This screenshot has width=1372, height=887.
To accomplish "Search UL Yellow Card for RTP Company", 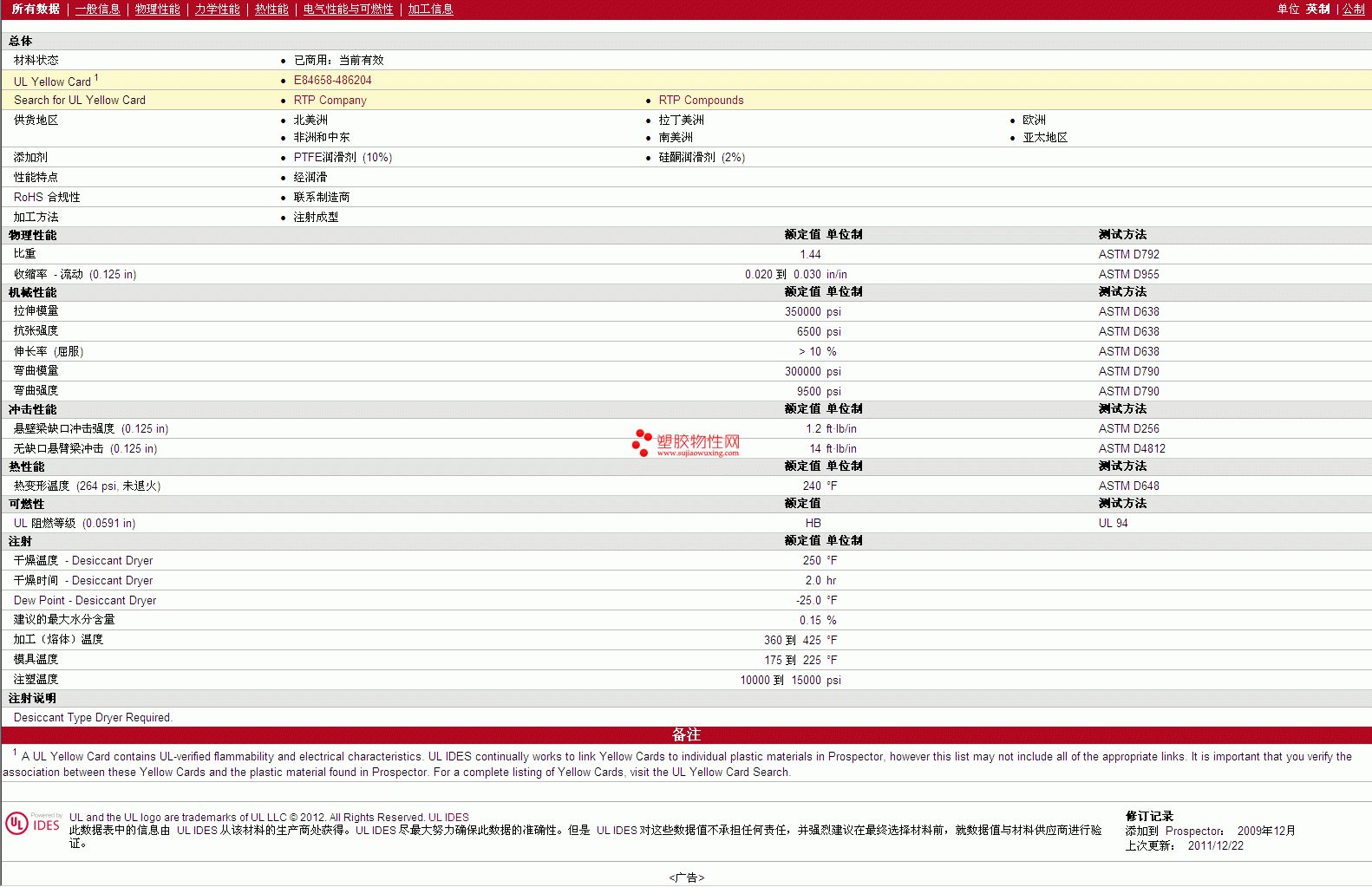I will [330, 100].
